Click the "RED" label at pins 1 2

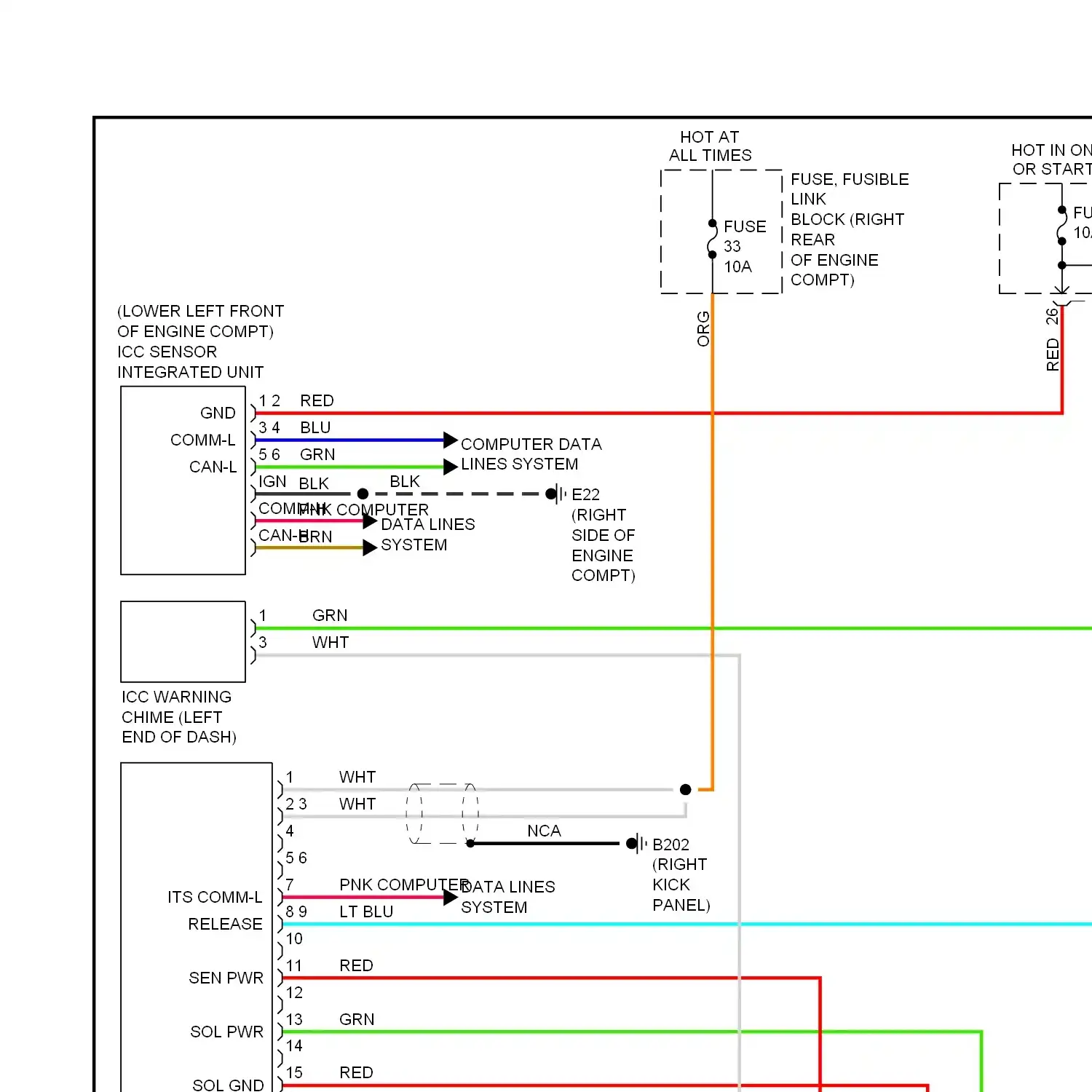[x=317, y=400]
